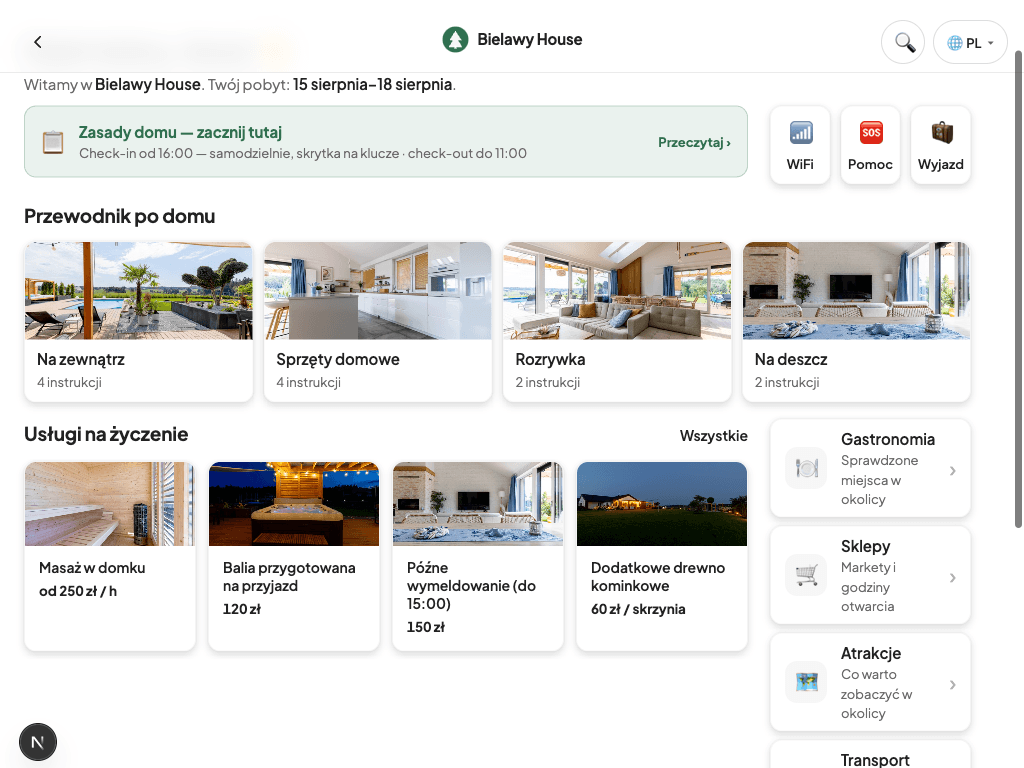Open Balia przygotowana na przyjazd photo
1024x768 pixels.
click(x=294, y=504)
